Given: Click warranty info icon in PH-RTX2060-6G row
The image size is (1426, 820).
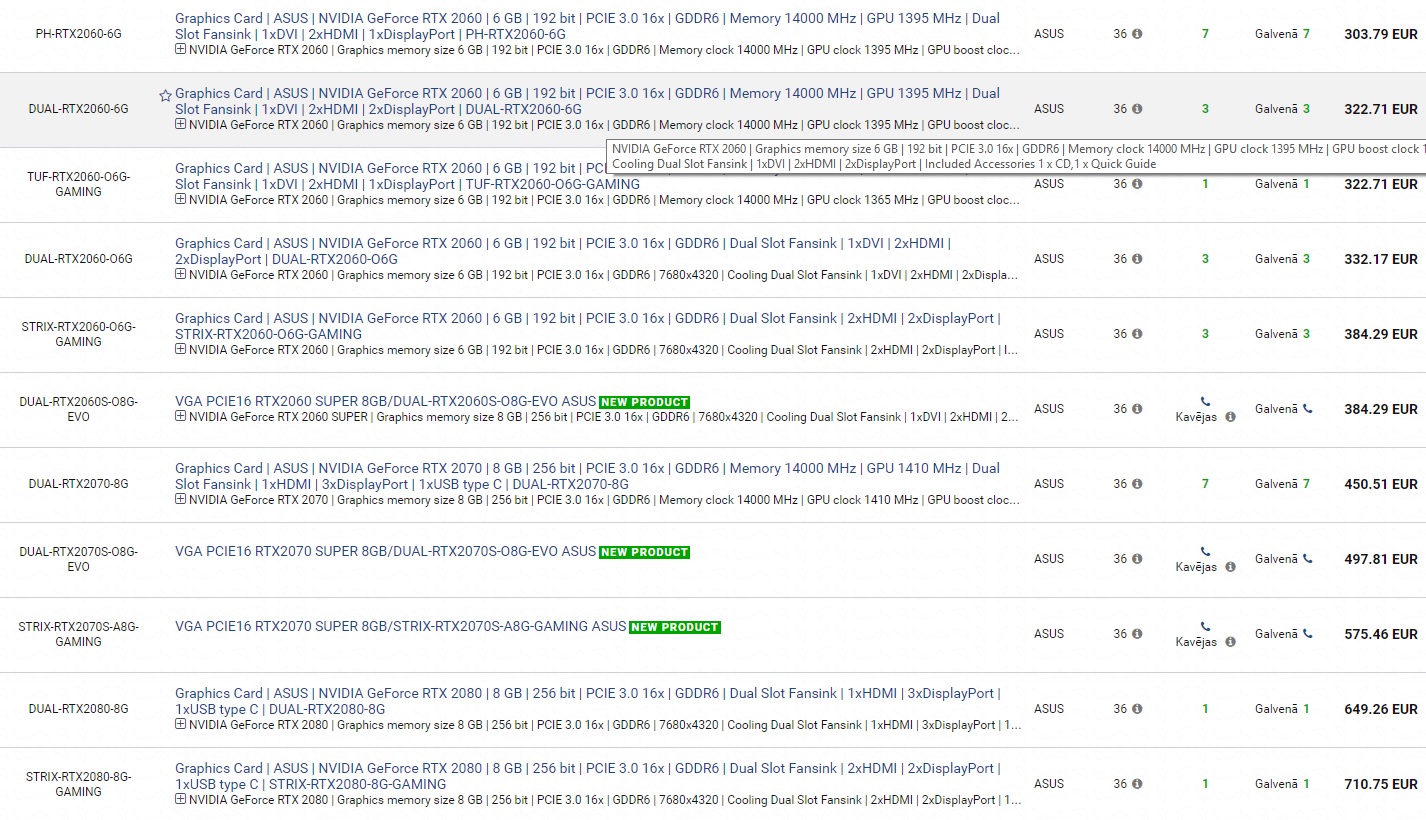Looking at the screenshot, I should click(x=1137, y=34).
